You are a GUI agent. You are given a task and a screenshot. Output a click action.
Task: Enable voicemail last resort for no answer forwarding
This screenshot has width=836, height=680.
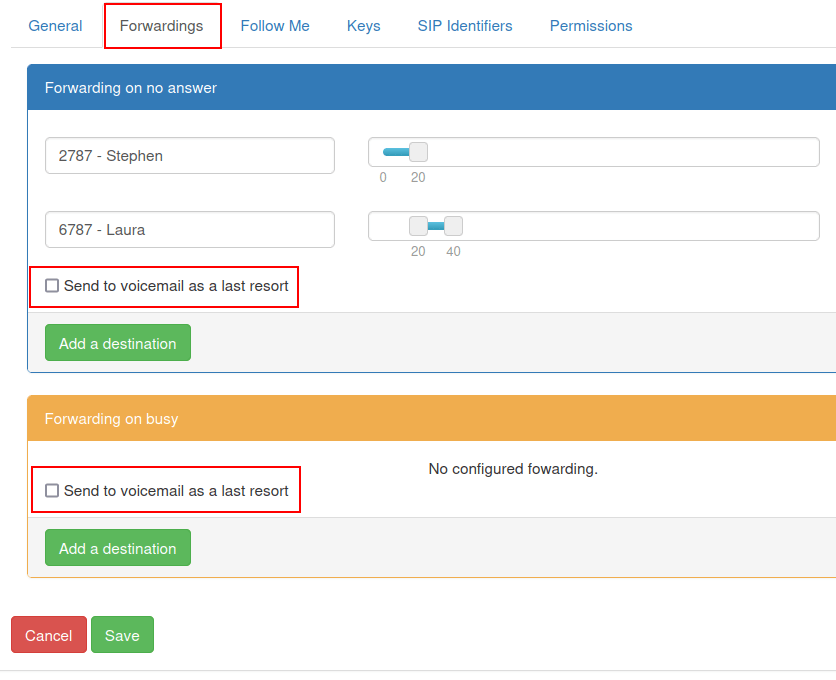pyautogui.click(x=51, y=285)
